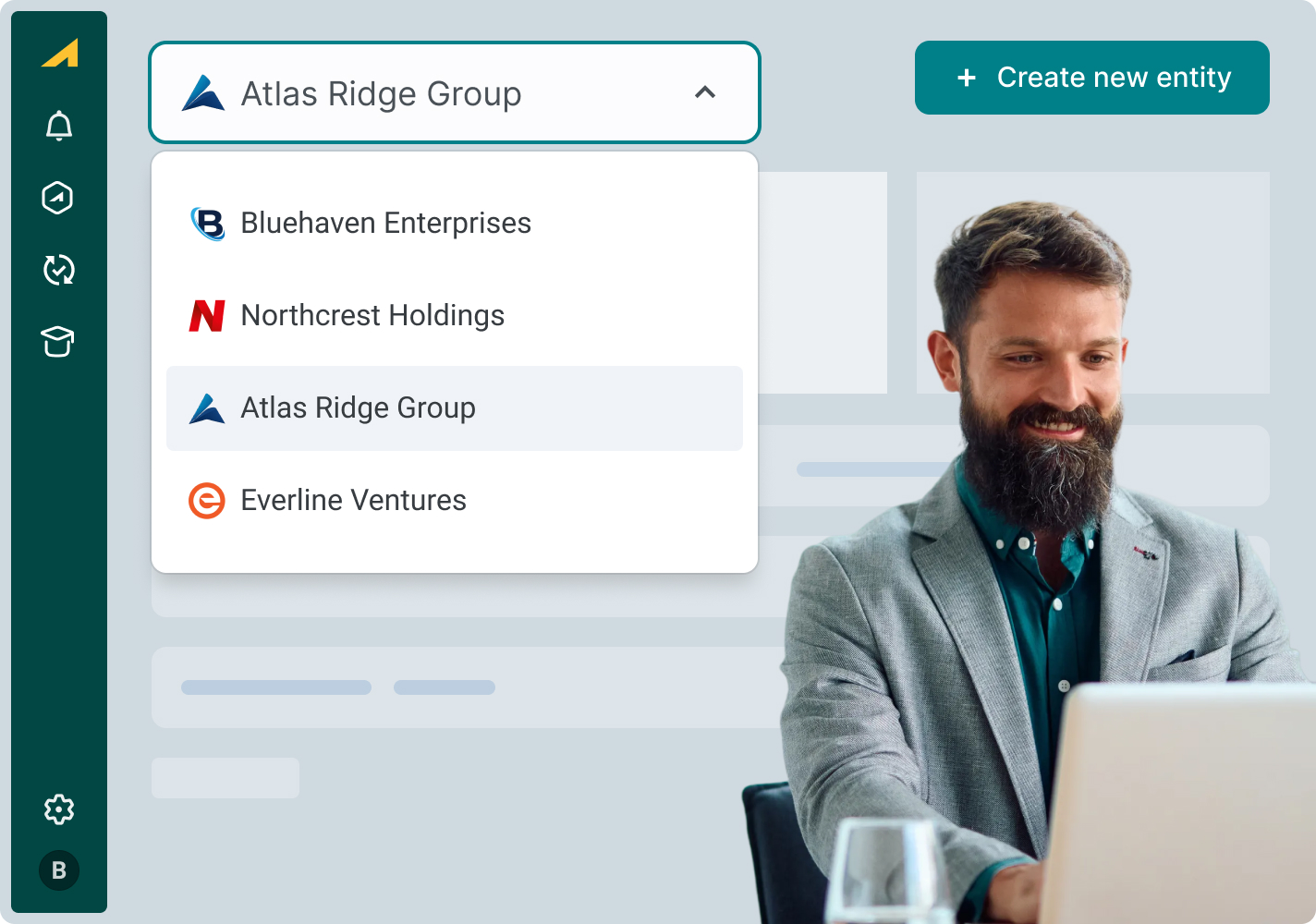Screen dimensions: 1316x924
Task: Click the small placeholder button at bottom
Action: point(225,778)
